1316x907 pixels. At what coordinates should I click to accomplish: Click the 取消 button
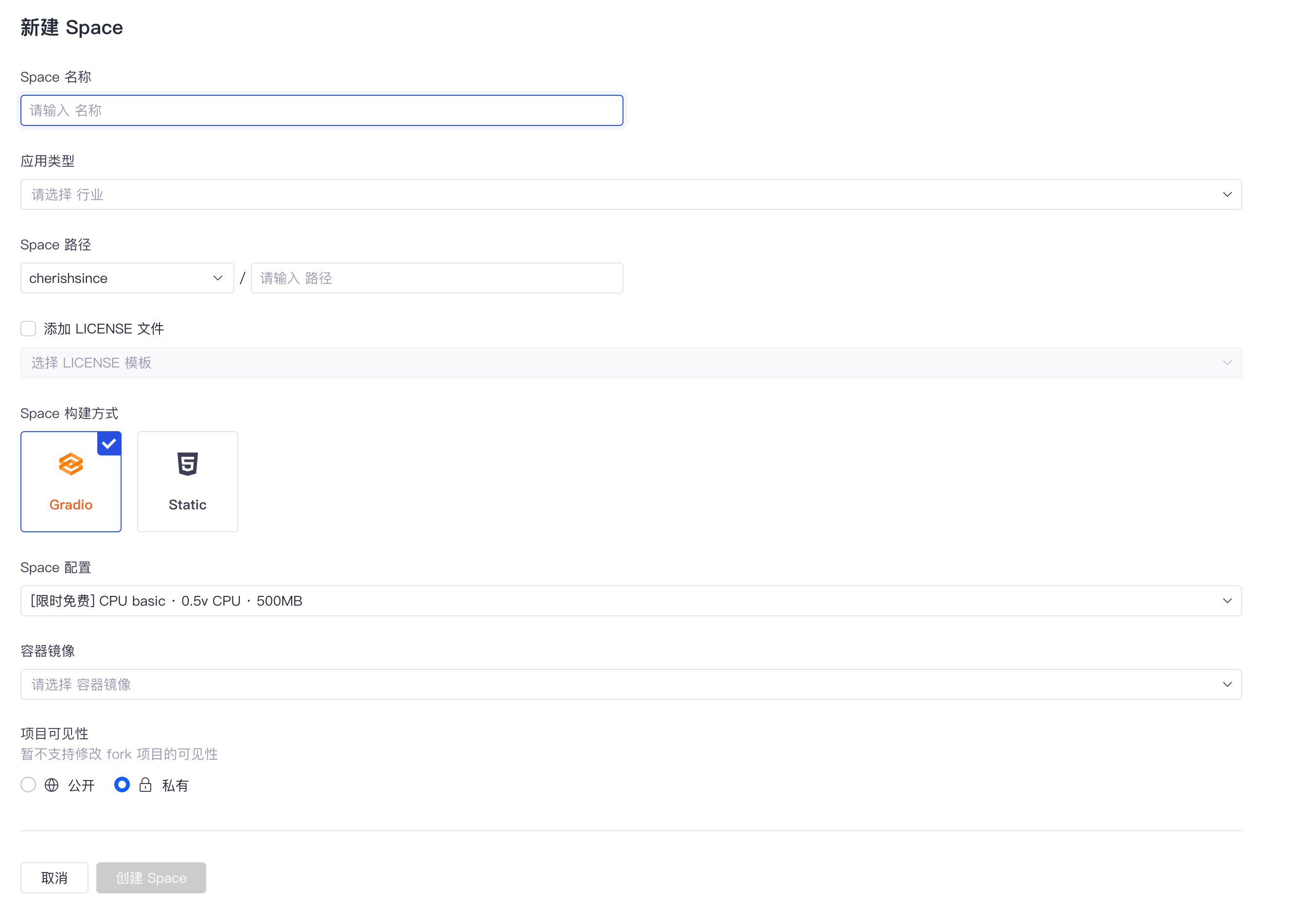(x=54, y=877)
